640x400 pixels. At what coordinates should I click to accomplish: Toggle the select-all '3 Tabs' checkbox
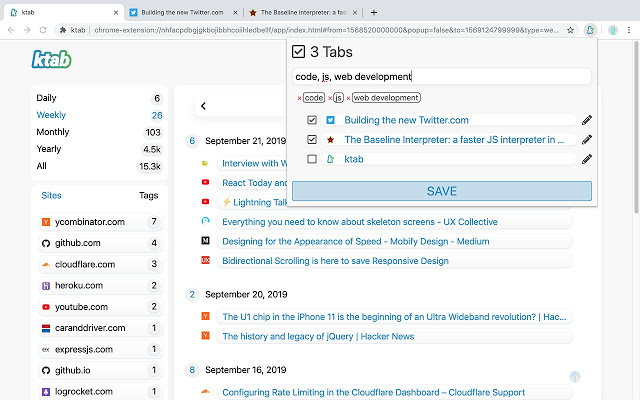(298, 52)
